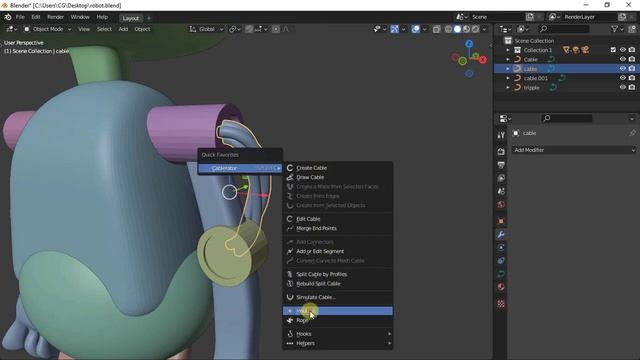The width and height of the screenshot is (640, 360).
Task: Open viewport shading options dropdown
Action: point(484,29)
